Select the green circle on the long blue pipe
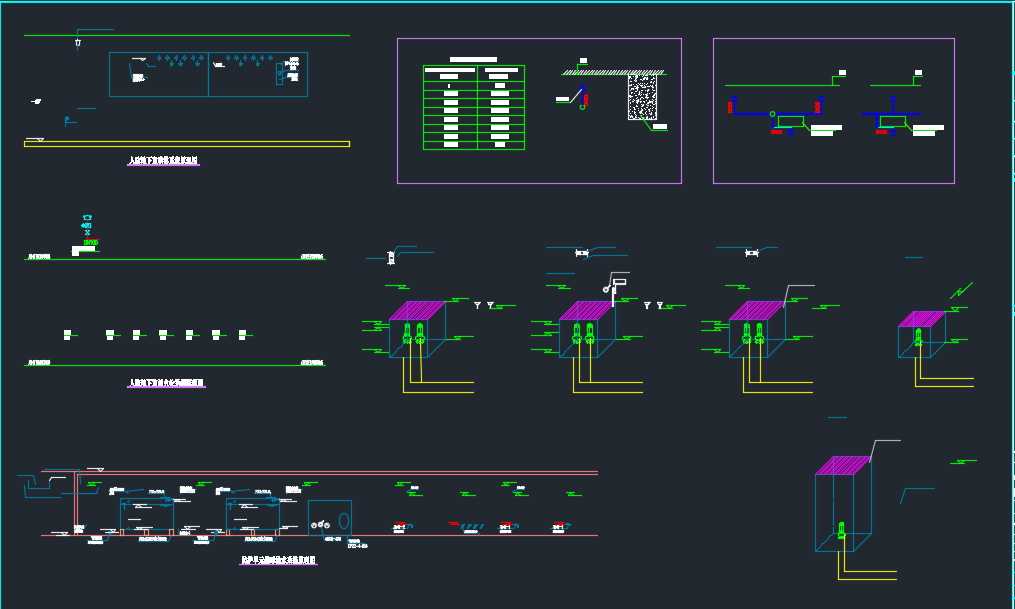This screenshot has width=1015, height=609. coord(772,114)
